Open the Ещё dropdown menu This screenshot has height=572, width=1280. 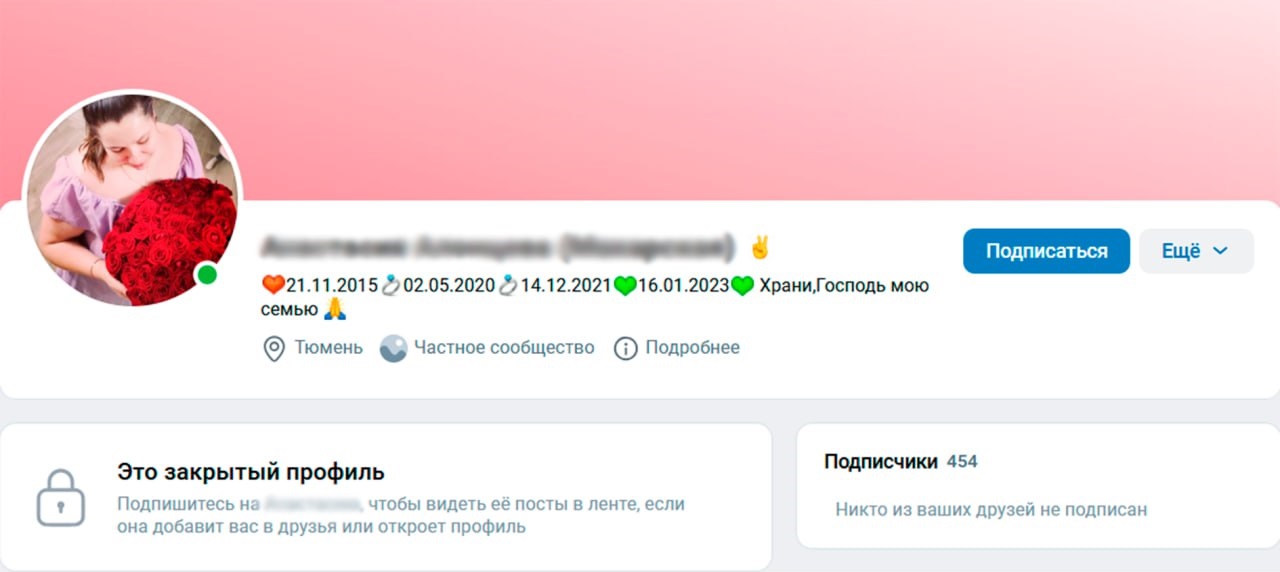click(x=1196, y=251)
